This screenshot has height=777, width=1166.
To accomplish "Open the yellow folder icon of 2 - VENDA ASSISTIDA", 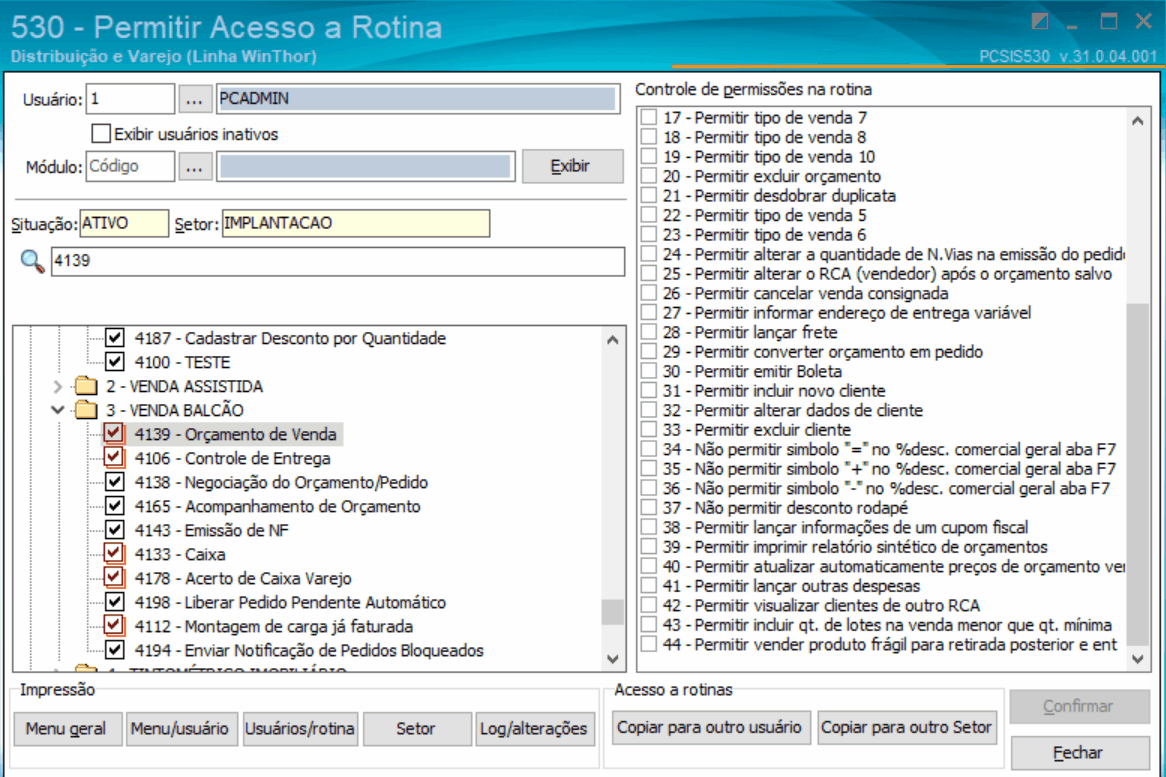I will coord(86,386).
